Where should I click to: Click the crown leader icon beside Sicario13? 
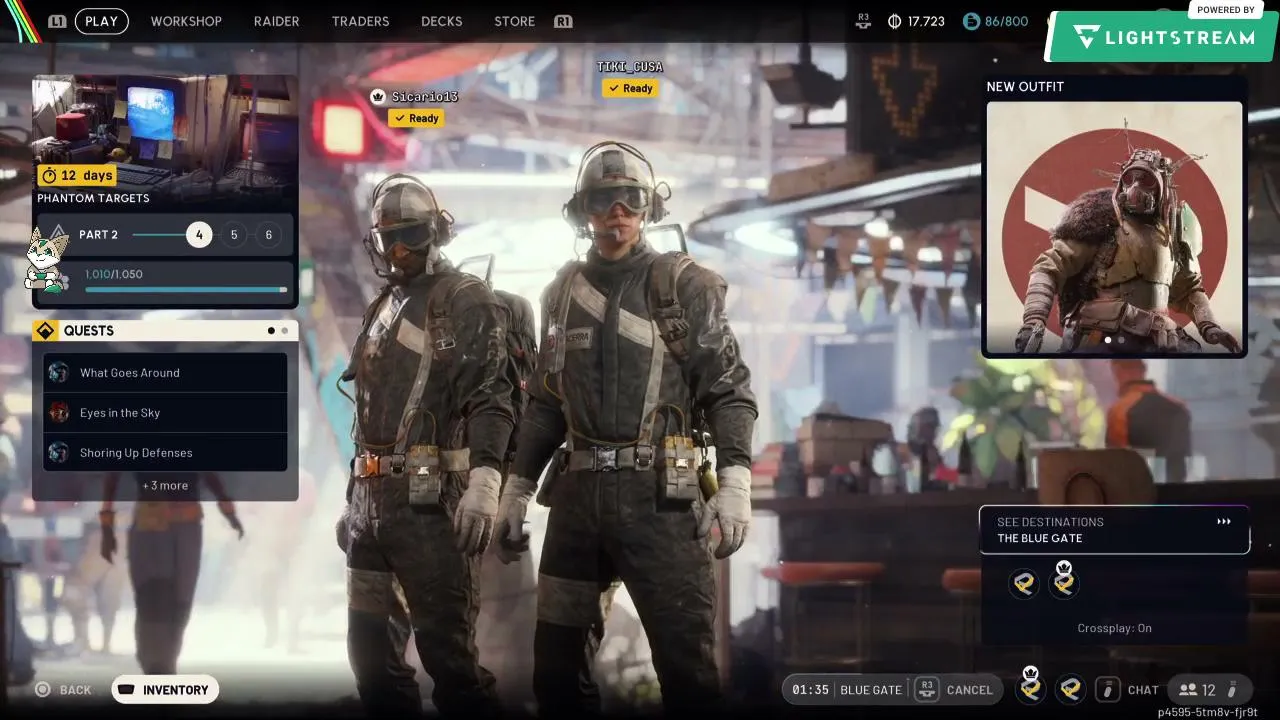point(378,97)
